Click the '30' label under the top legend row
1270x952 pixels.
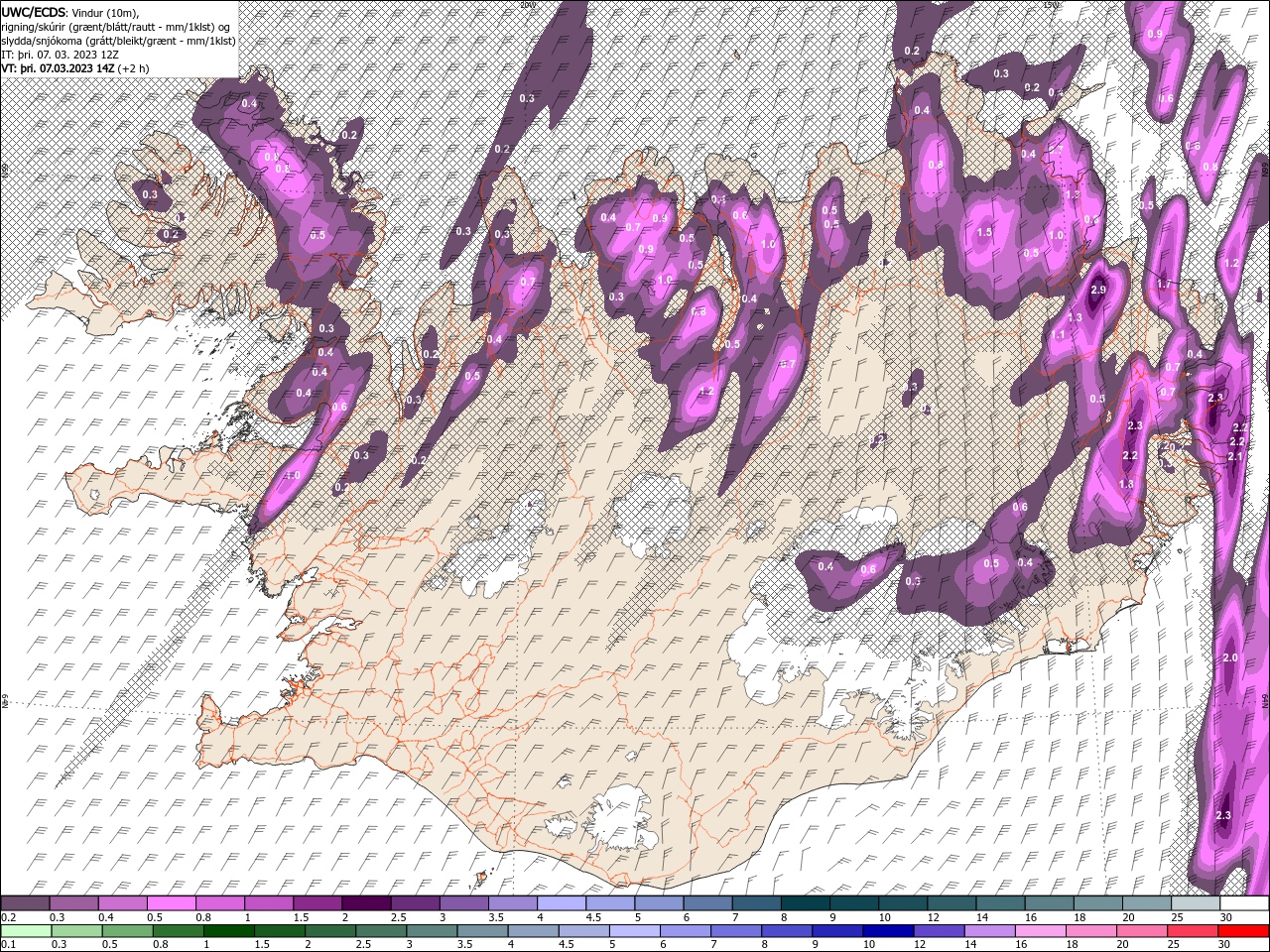(1227, 917)
